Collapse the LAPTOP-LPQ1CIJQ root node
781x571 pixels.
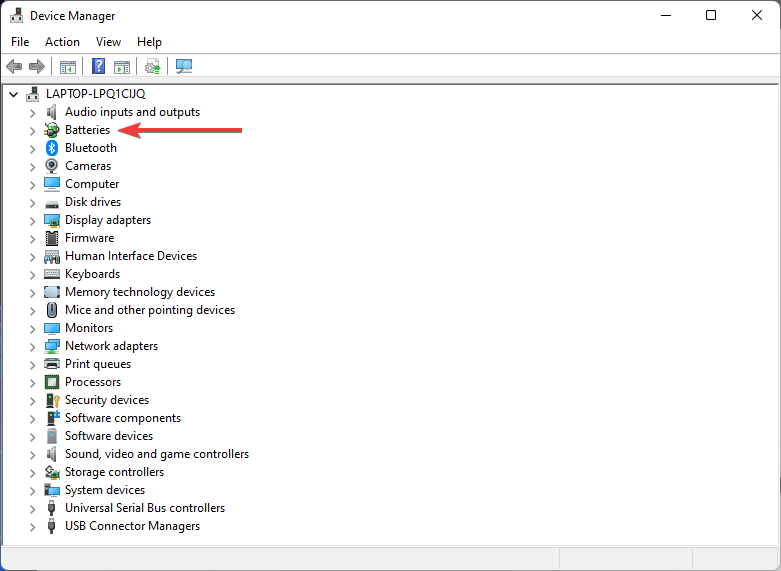point(13,94)
